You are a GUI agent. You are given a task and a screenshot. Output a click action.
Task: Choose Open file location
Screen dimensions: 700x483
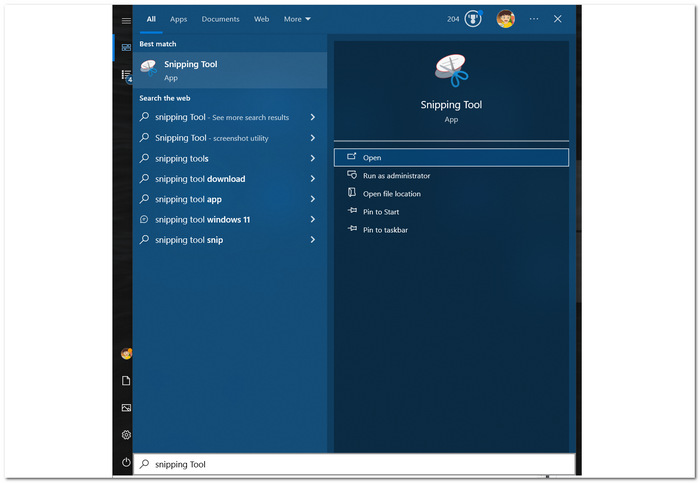pyautogui.click(x=451, y=194)
